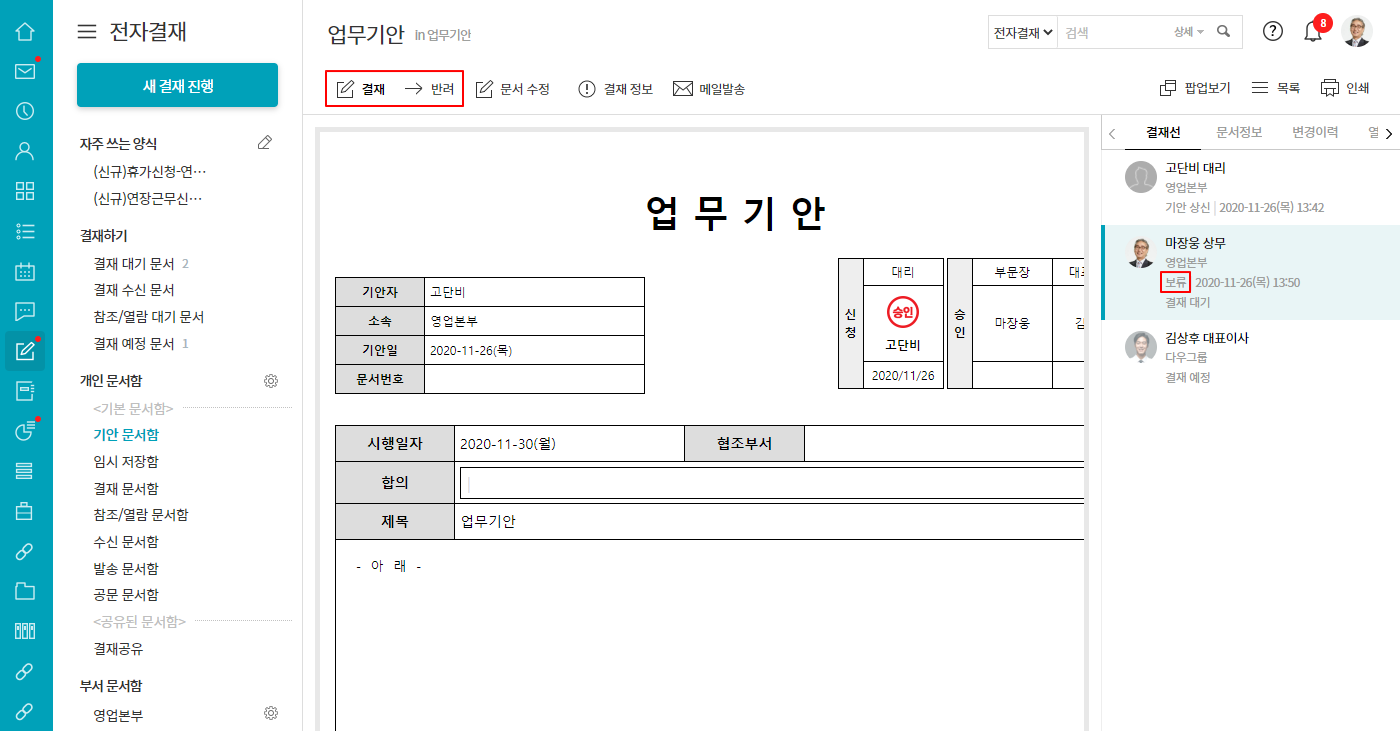This screenshot has width=1400, height=731.
Task: Open the gear settings for 개인 문서함
Action: (x=270, y=381)
